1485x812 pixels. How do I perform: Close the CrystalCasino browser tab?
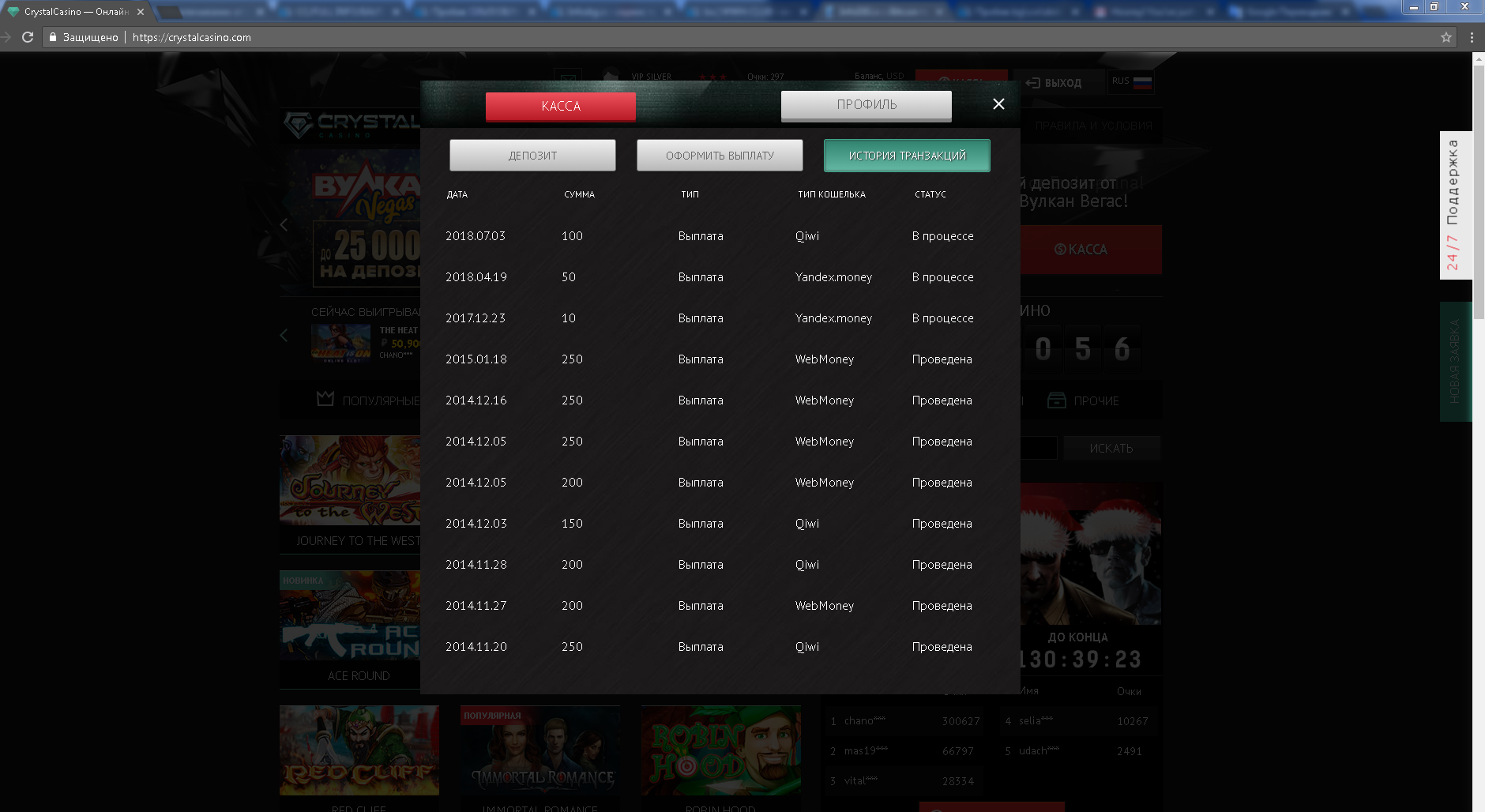(141, 12)
